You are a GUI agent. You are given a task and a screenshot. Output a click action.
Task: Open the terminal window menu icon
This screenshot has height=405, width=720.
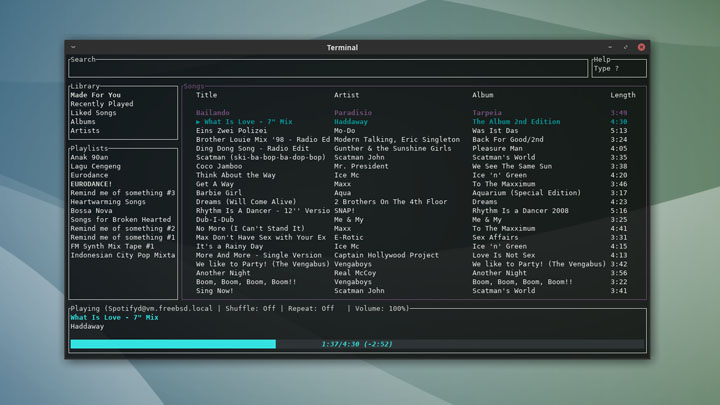(73, 47)
